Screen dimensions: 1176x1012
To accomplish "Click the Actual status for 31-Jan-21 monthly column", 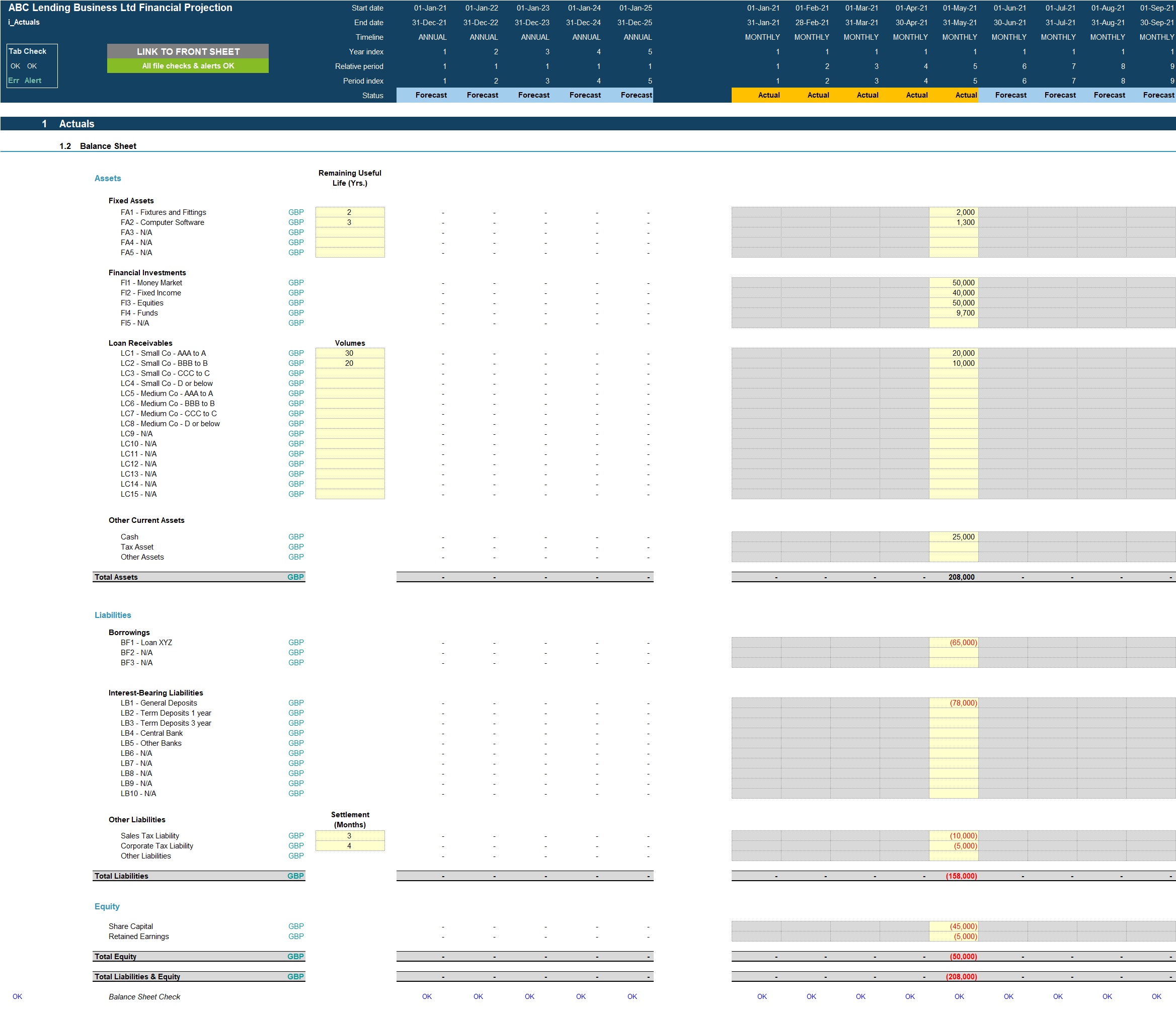I will (x=768, y=95).
